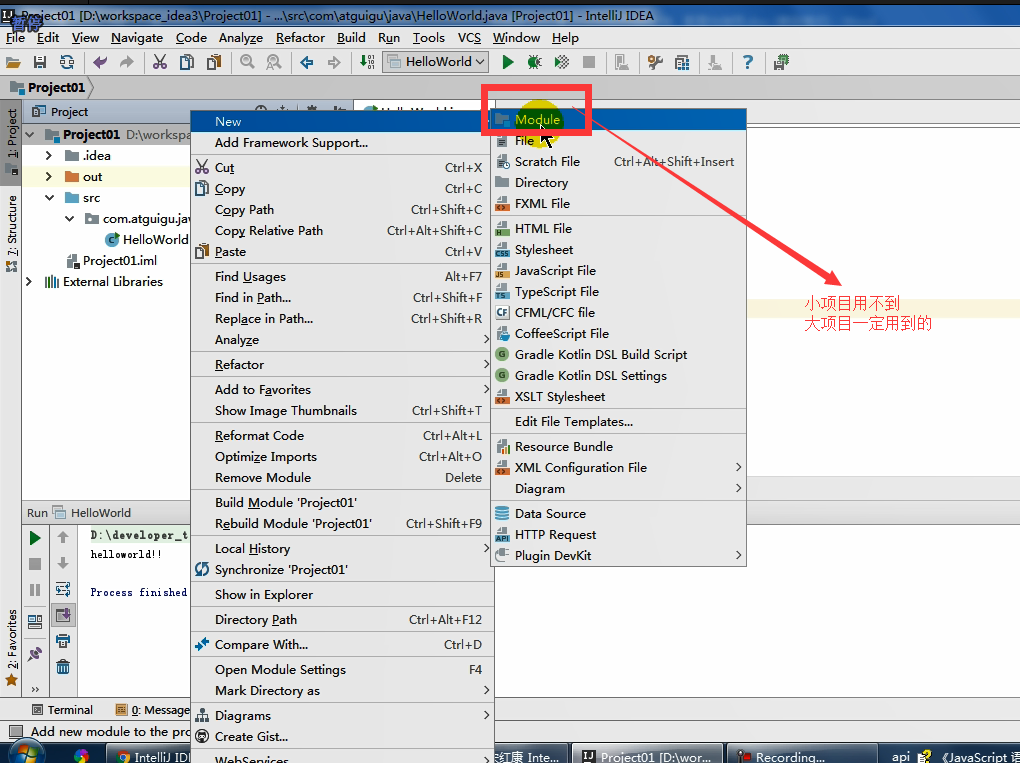
Task: Click the Synchronize toolbar icon
Action: click(x=67, y=62)
